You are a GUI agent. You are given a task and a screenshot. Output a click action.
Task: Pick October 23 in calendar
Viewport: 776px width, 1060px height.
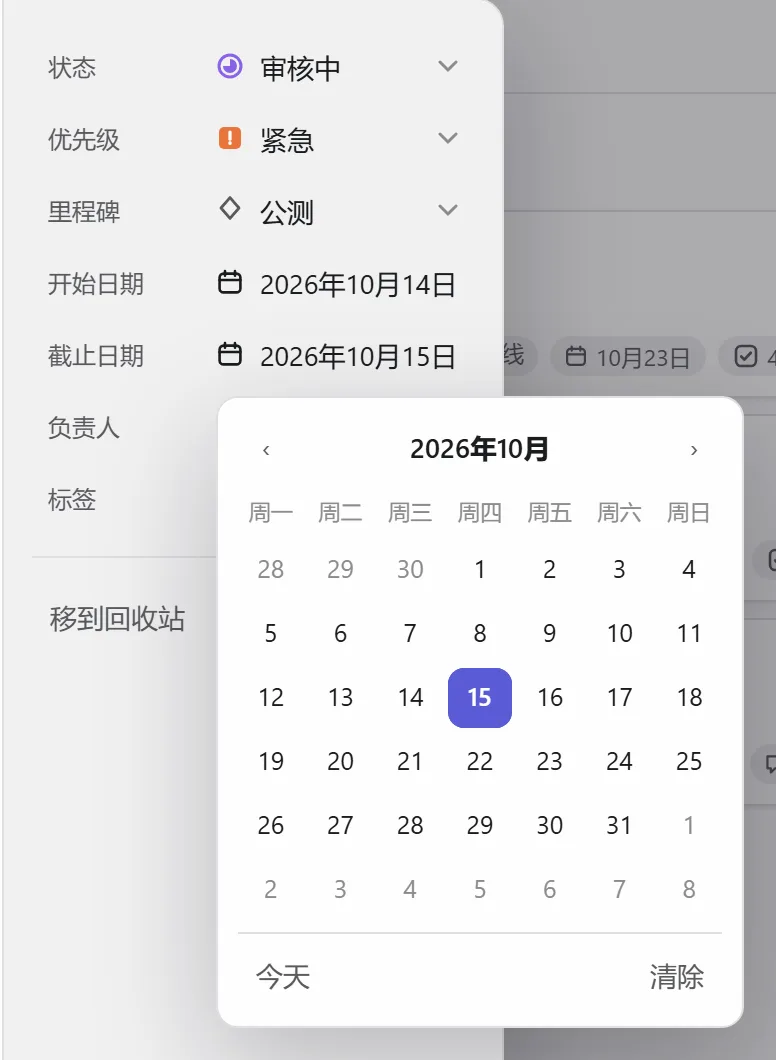click(550, 761)
